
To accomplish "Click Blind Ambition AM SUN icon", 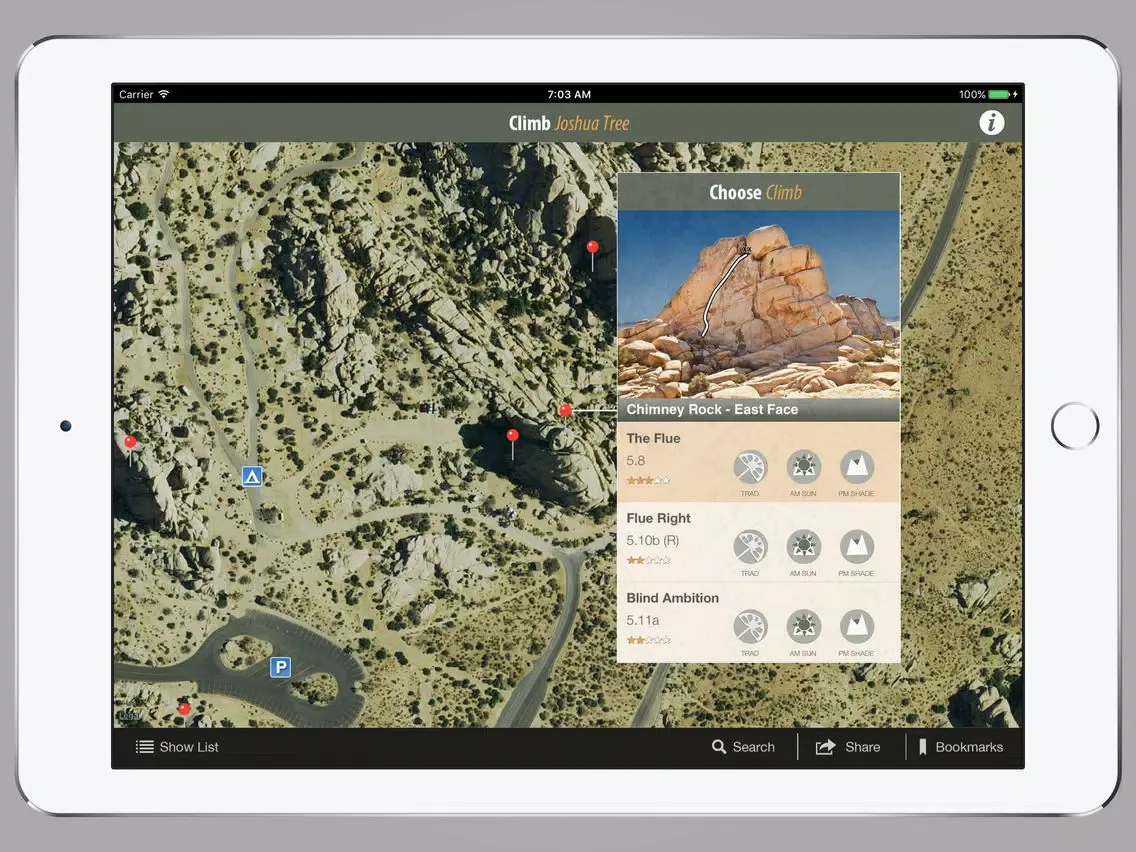I will tap(803, 627).
